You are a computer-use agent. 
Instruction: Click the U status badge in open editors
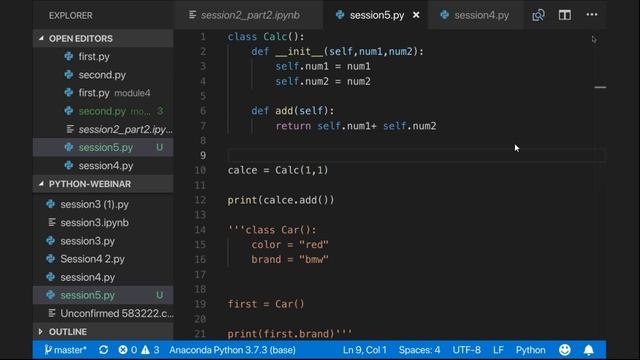coord(160,147)
